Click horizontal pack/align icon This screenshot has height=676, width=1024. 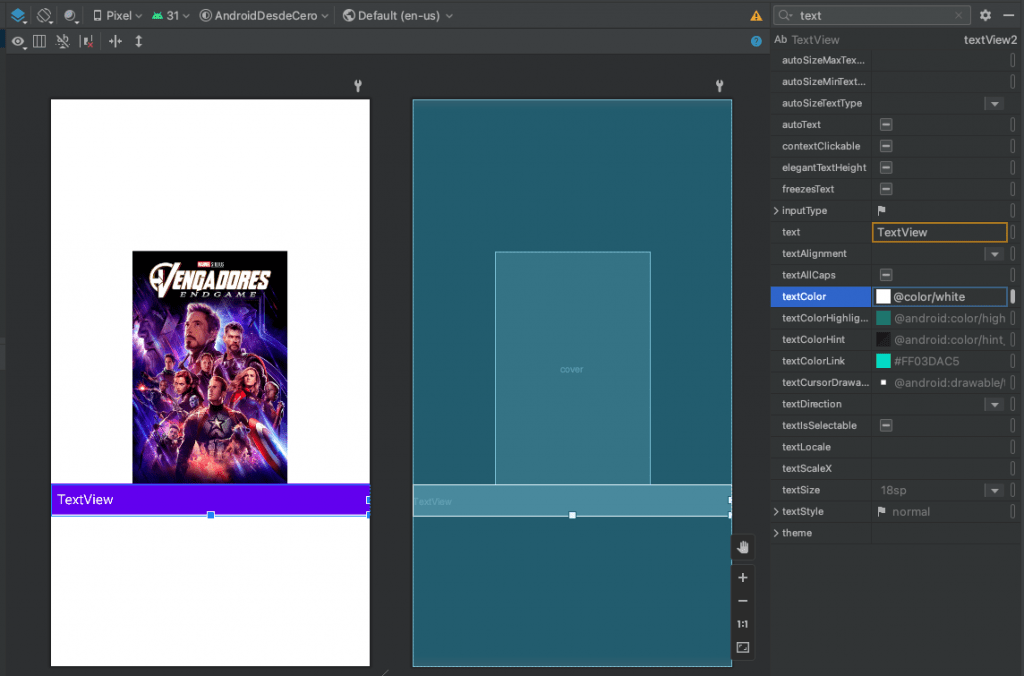pos(116,41)
